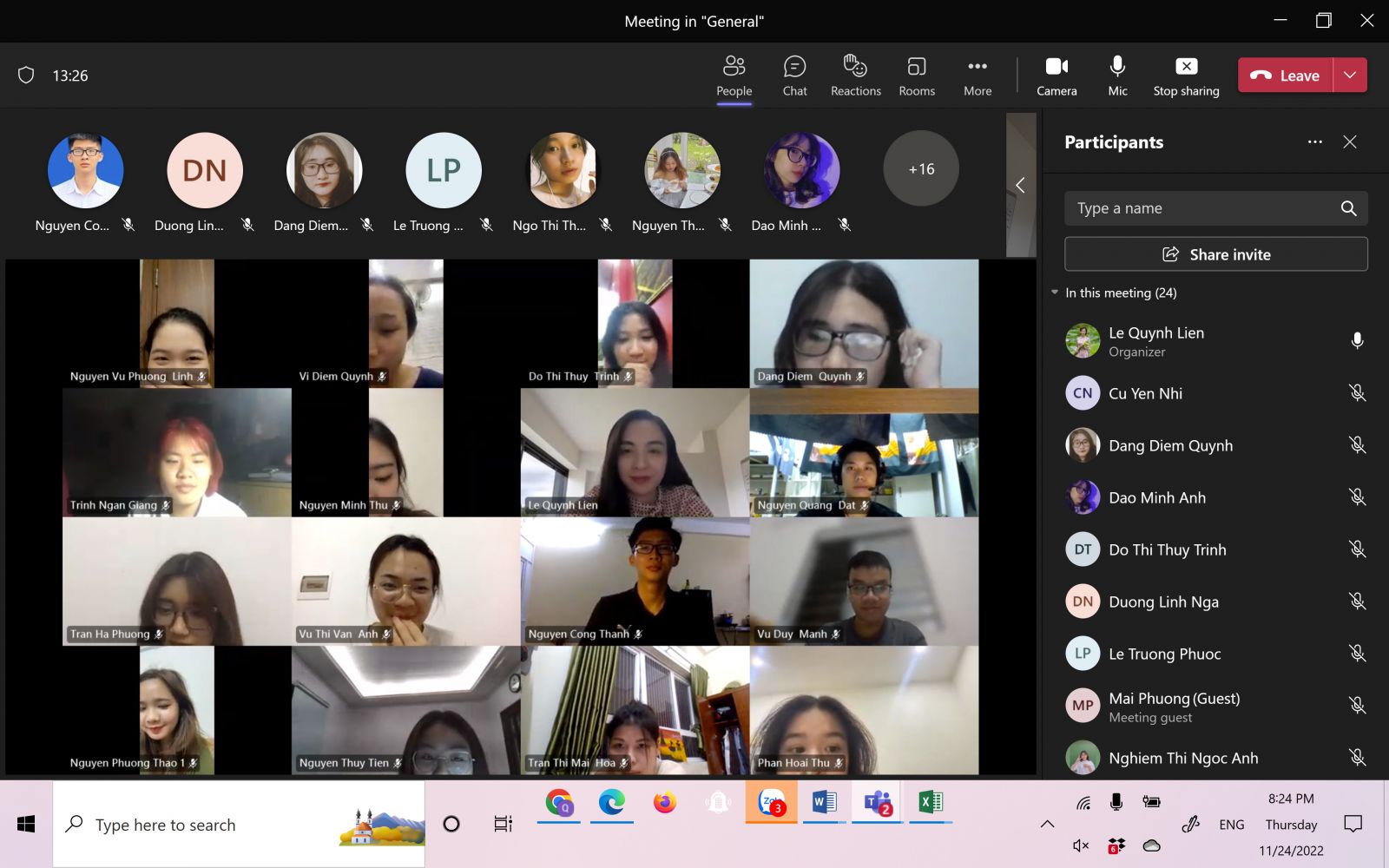This screenshot has height=868, width=1389.
Task: Mute the Mic in toolbar
Action: tap(1117, 76)
